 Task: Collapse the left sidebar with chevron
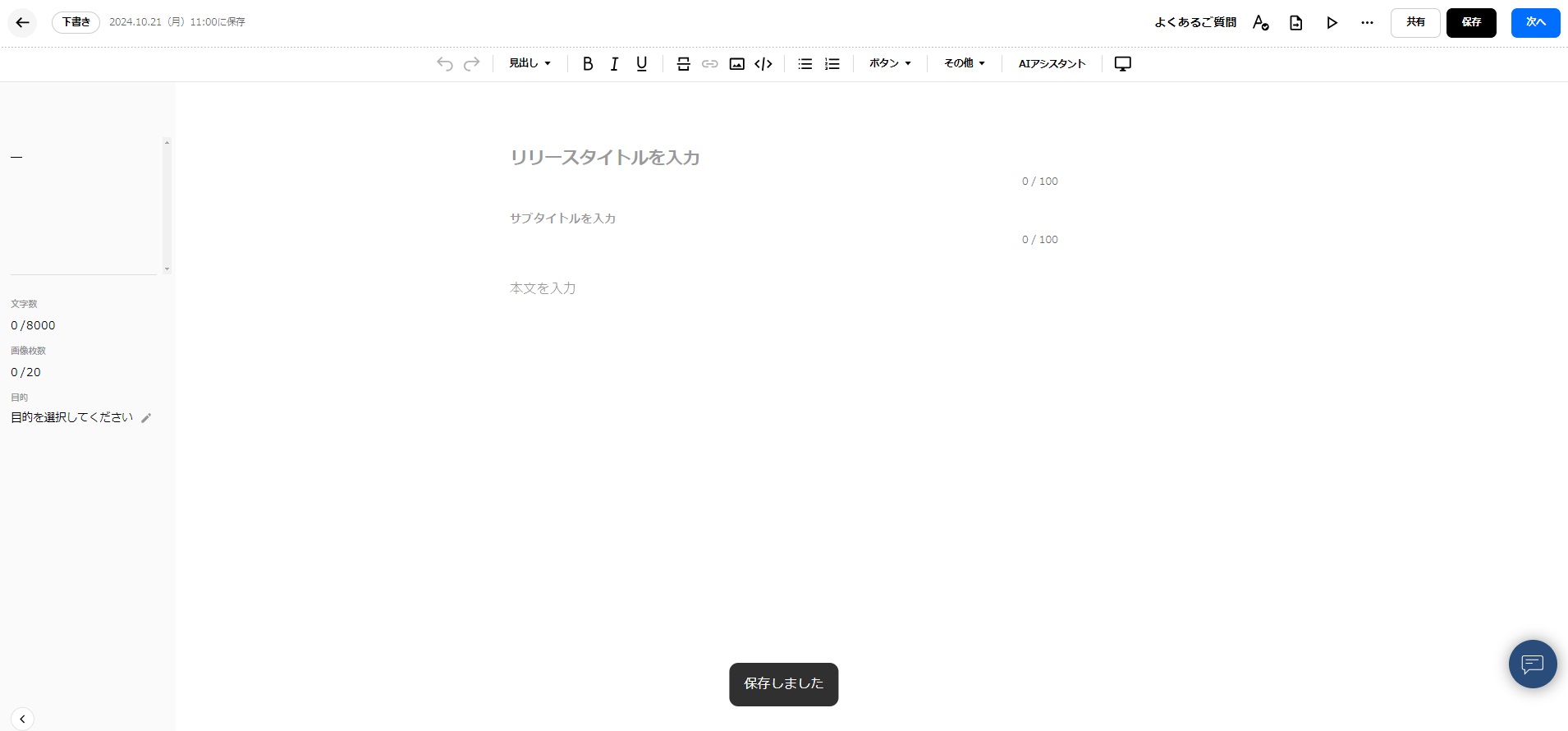pyautogui.click(x=22, y=720)
